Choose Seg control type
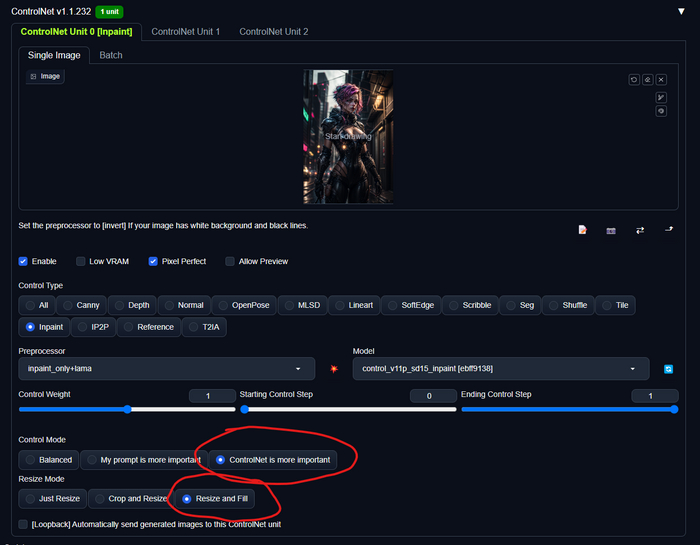Image resolution: width=700 pixels, height=545 pixels. tap(520, 305)
